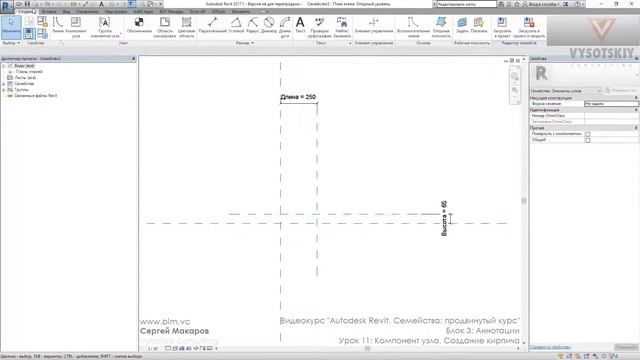640x360 pixels.
Task: Click the Номер OmniClass value field
Action: 611,116
